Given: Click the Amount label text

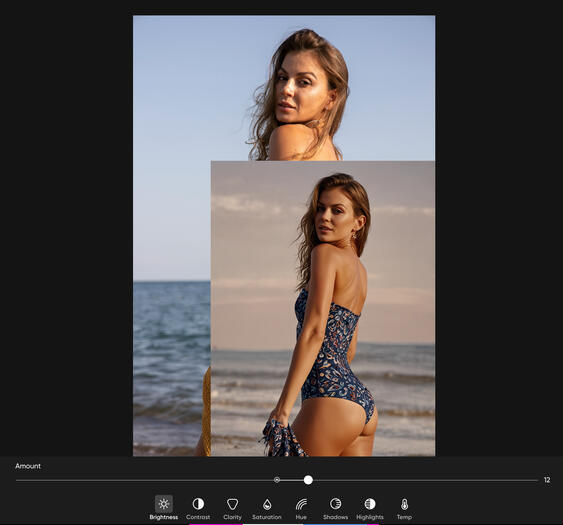Looking at the screenshot, I should click(x=28, y=466).
